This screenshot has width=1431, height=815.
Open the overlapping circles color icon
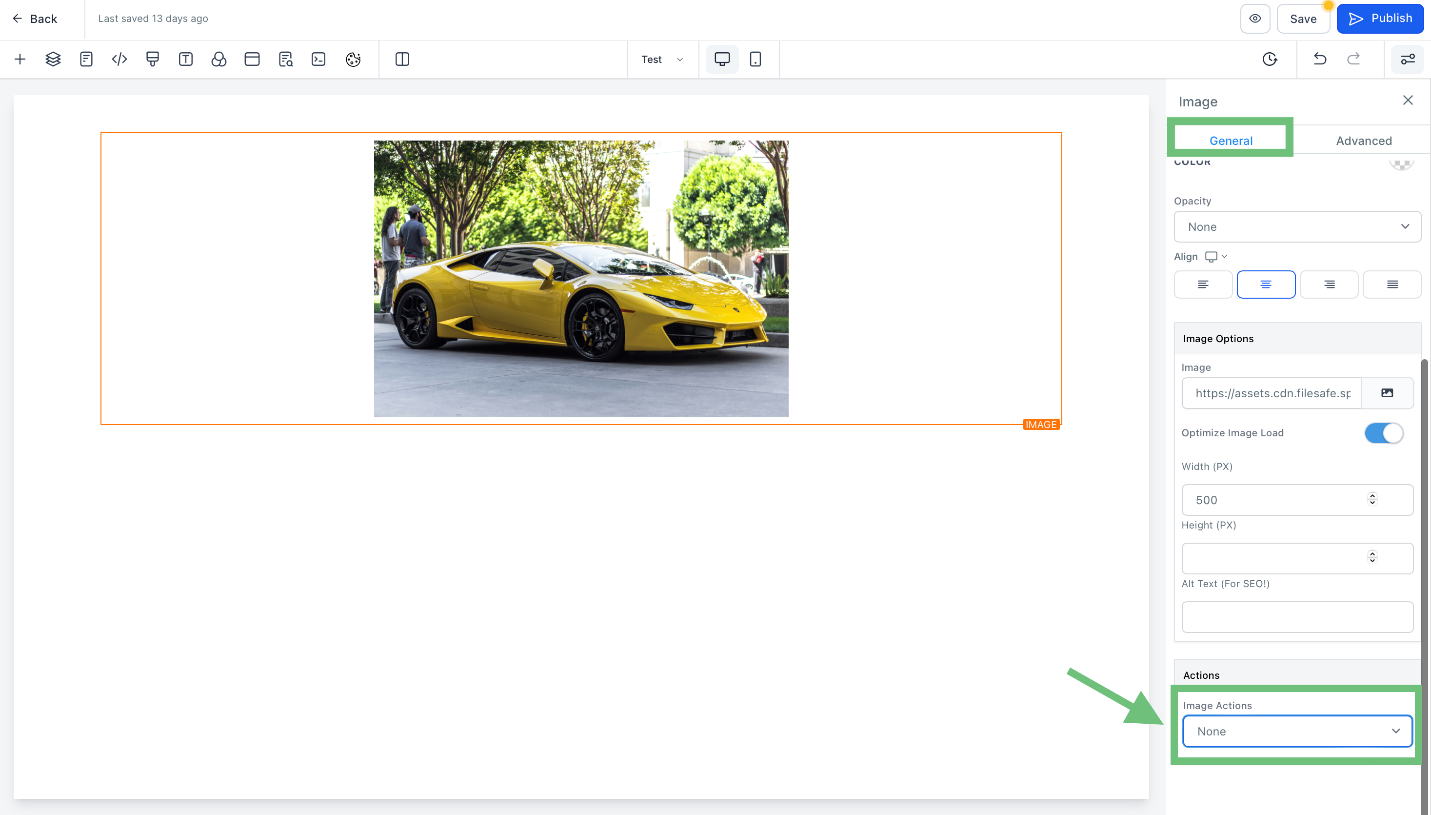point(219,59)
